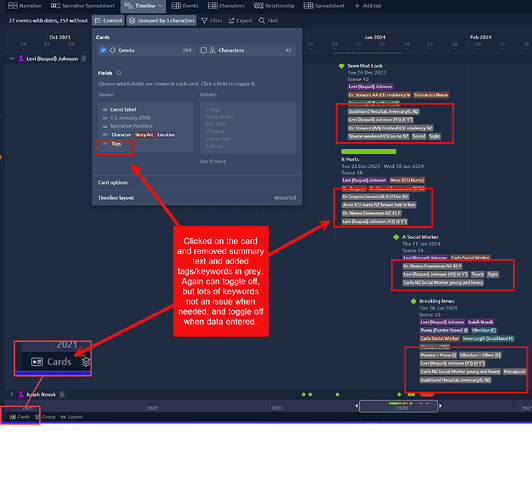Image resolution: width=532 pixels, height=500 pixels.
Task: Select the Breaking News event diamond
Action: click(413, 301)
